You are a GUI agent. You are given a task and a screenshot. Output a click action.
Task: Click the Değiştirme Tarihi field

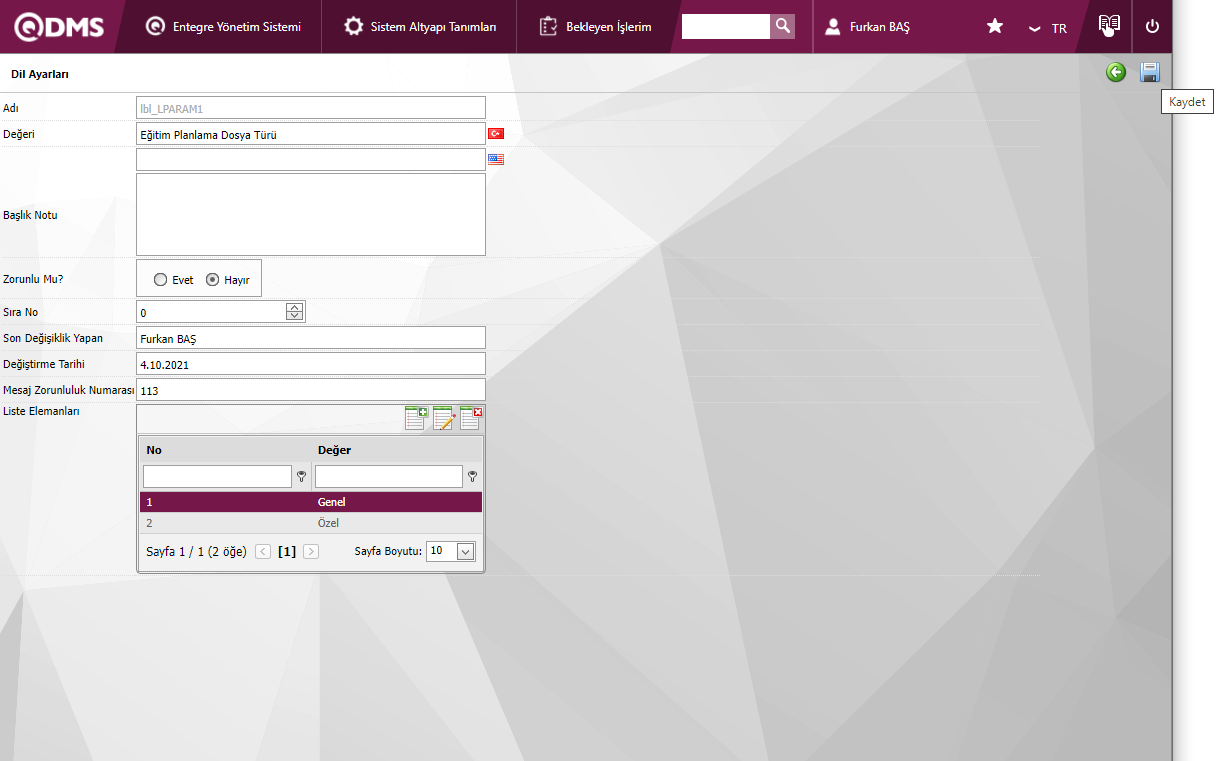pyautogui.click(x=311, y=364)
